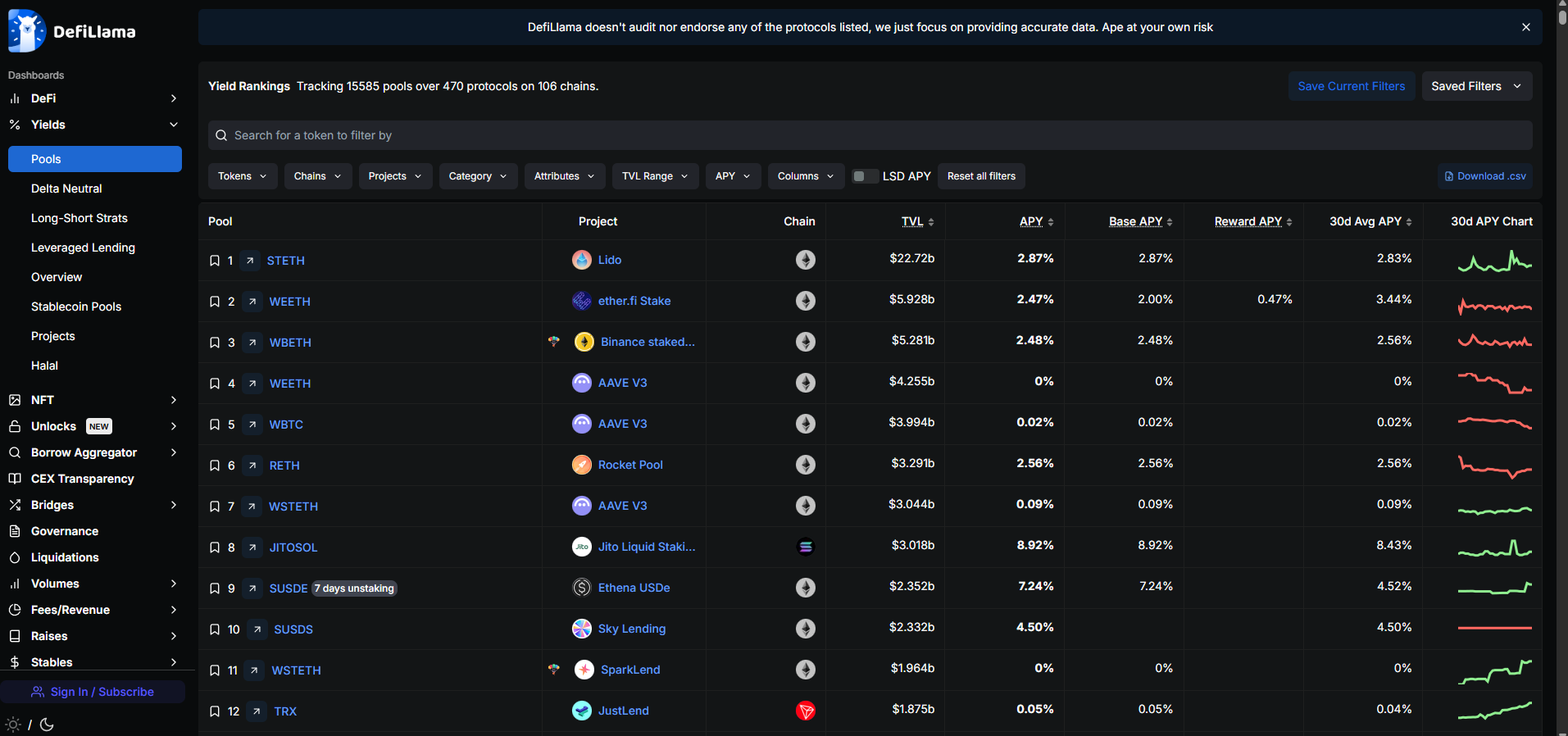Open the APY filter dropdown
Viewport: 1568px width, 736px height.
point(733,176)
